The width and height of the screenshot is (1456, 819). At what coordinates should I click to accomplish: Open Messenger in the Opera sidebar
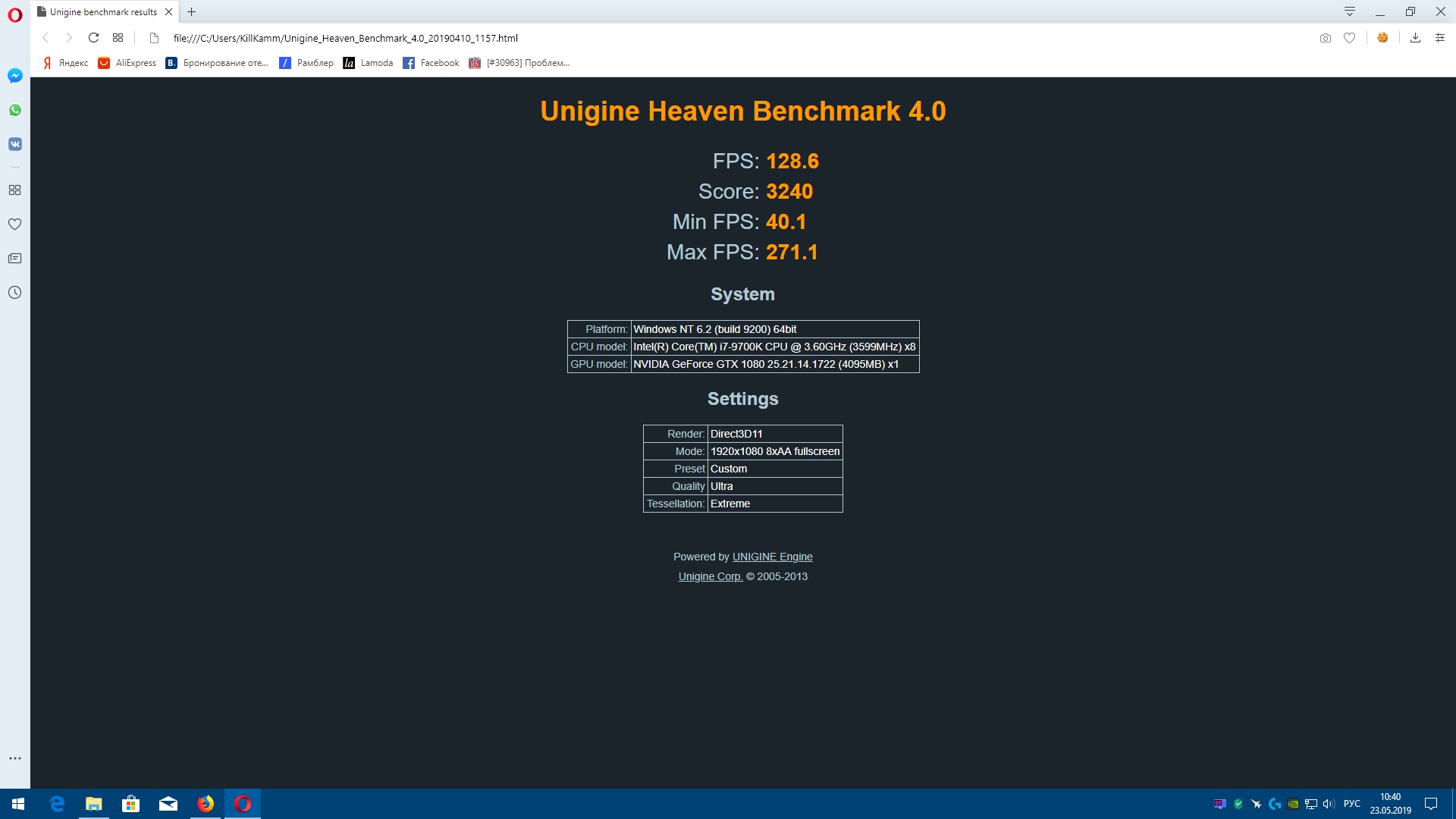click(x=15, y=76)
